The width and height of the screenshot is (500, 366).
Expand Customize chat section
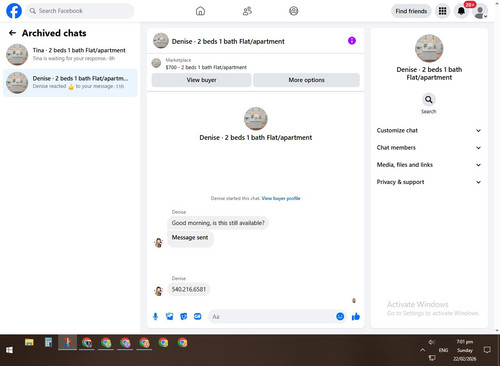coord(429,130)
